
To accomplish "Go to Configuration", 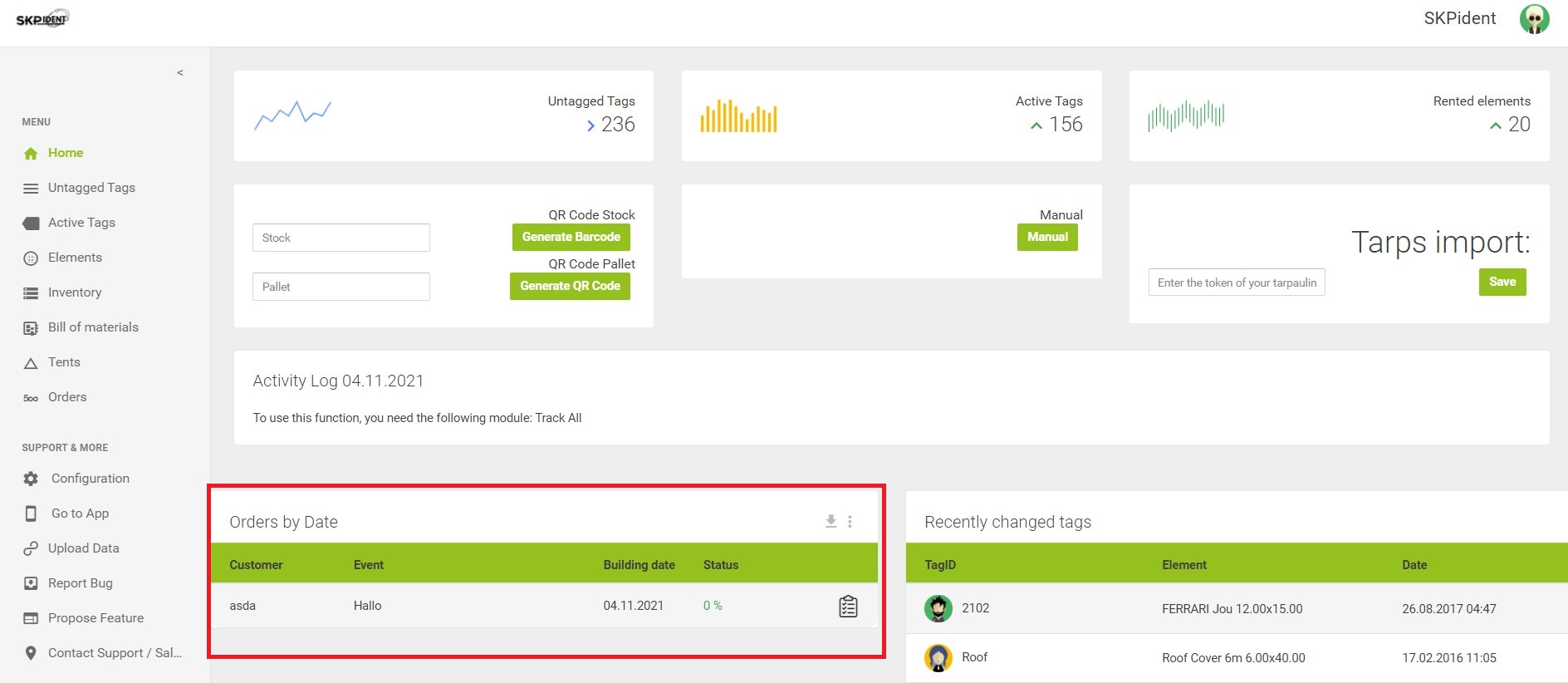I will [91, 479].
